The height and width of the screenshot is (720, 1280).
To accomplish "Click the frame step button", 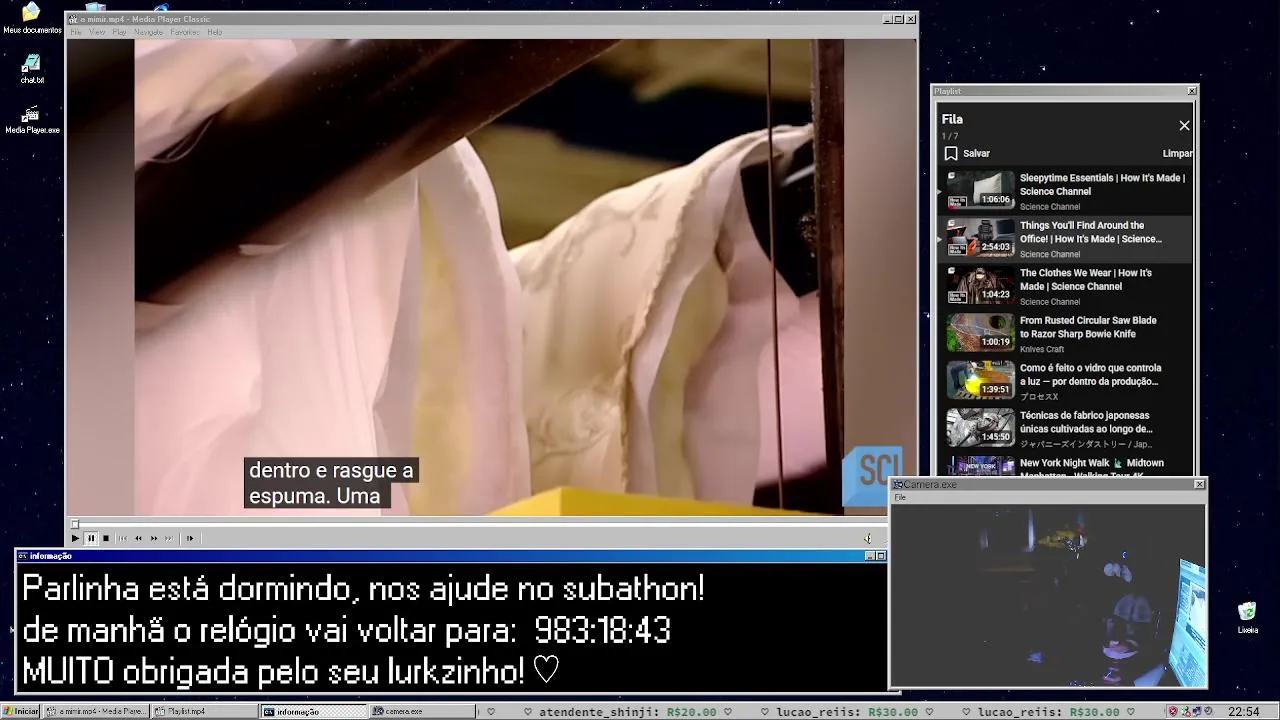I will coord(189,538).
